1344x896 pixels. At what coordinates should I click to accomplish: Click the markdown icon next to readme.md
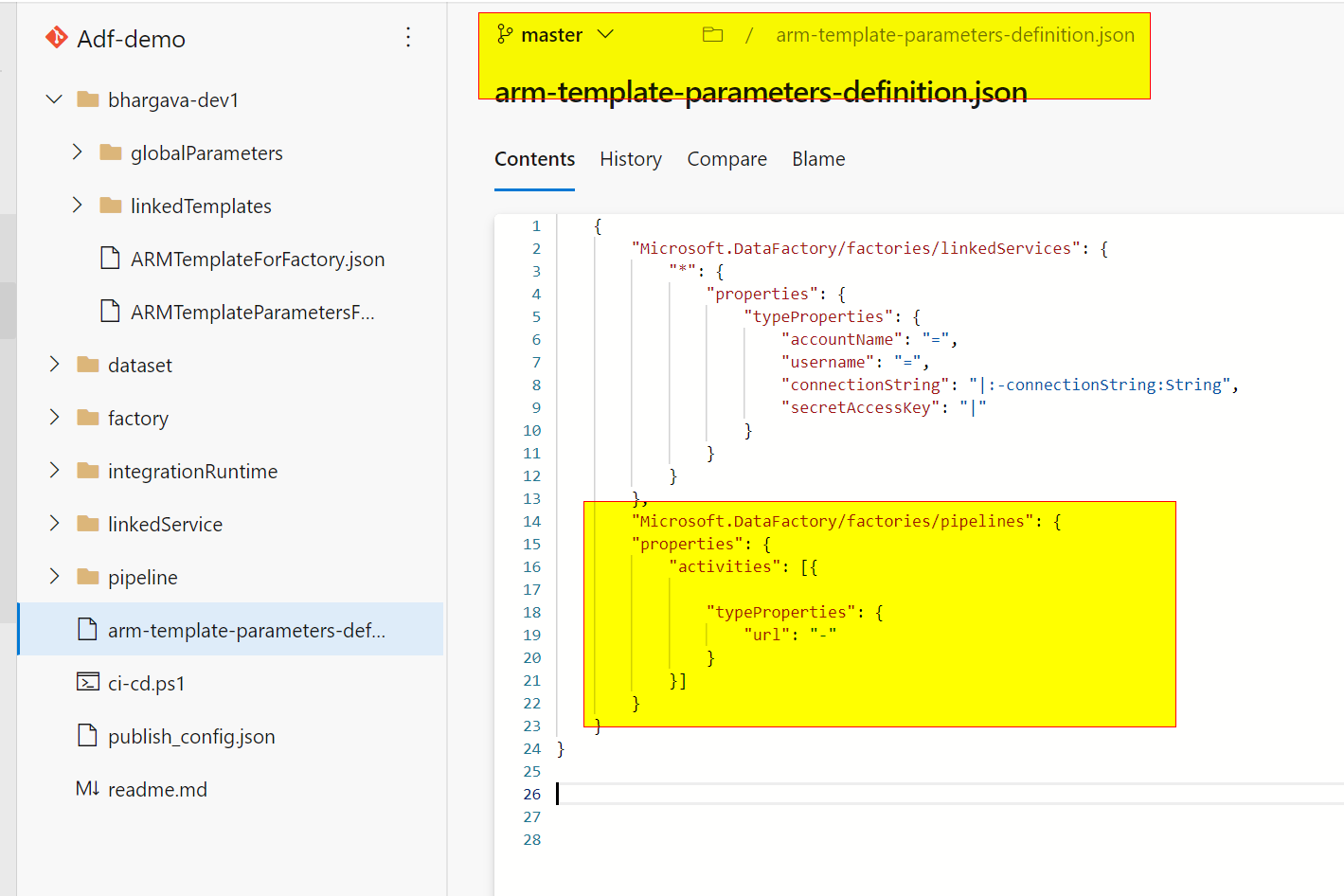coord(86,788)
